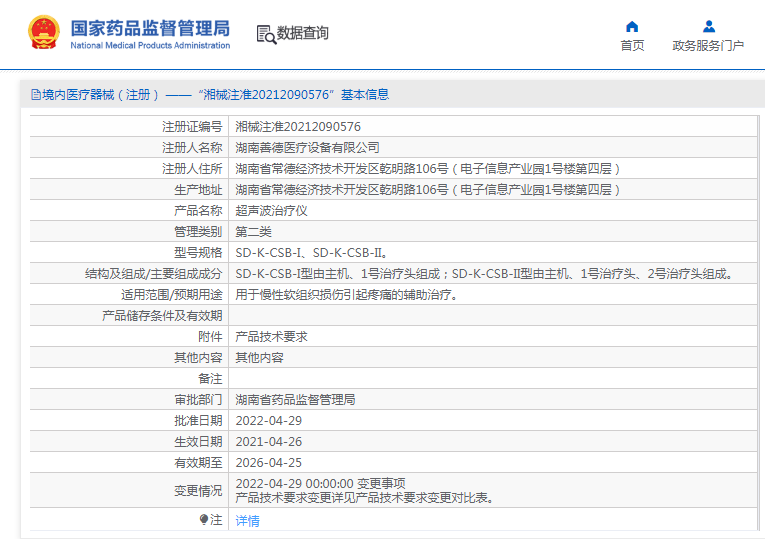The width and height of the screenshot is (765, 539).
Task: Click registrant name 湖南善德医疗设备有限公司
Action: (307, 148)
